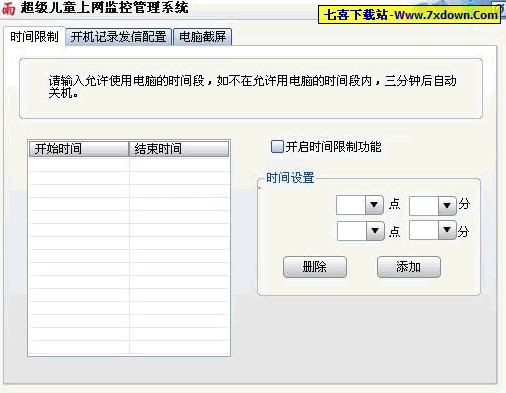The width and height of the screenshot is (506, 393).
Task: Enable the 开启时间限制功能 checkbox
Action: coord(277,147)
